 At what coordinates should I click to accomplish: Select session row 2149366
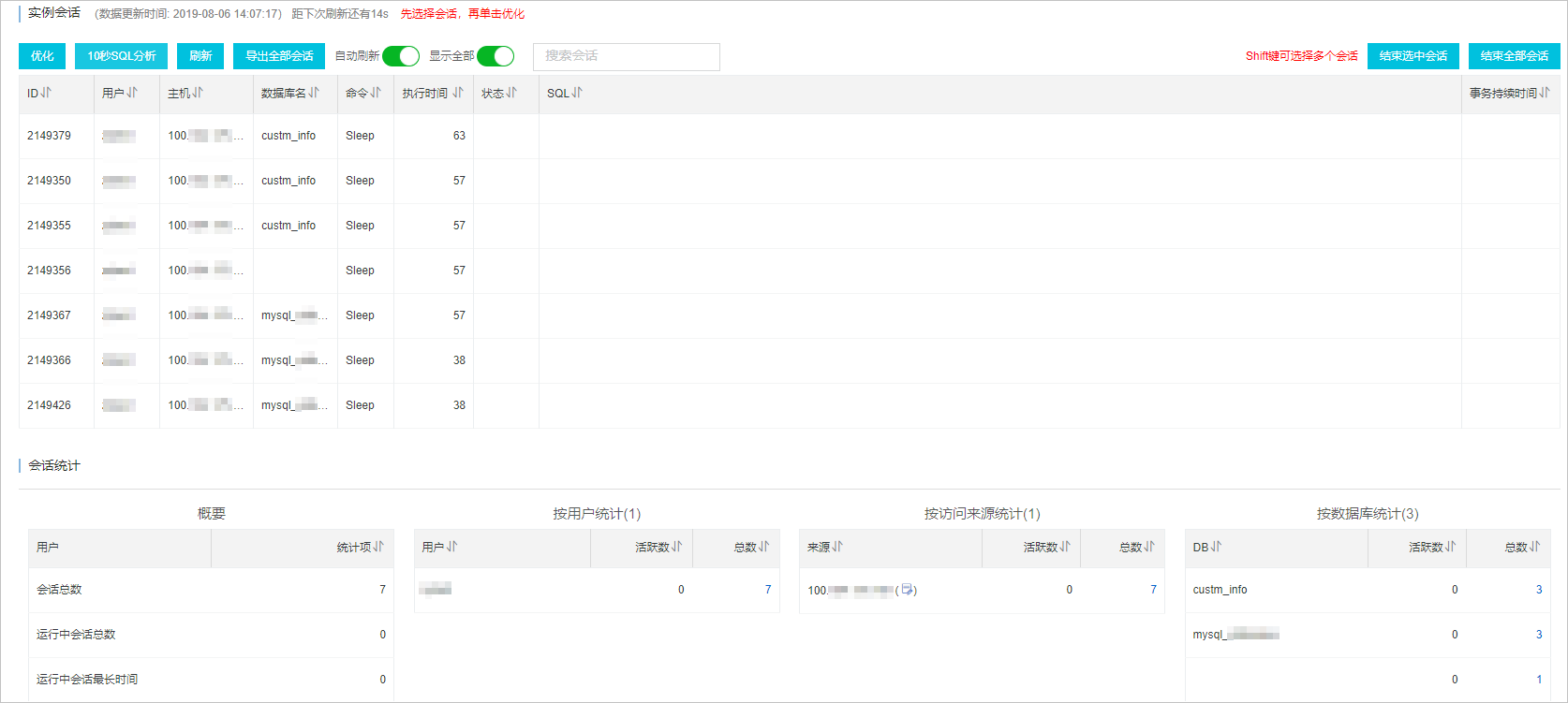pyautogui.click(x=790, y=360)
